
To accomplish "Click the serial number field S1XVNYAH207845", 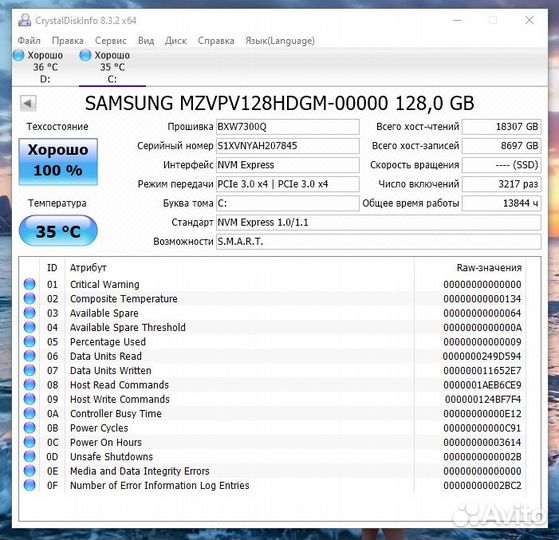I will (287, 146).
